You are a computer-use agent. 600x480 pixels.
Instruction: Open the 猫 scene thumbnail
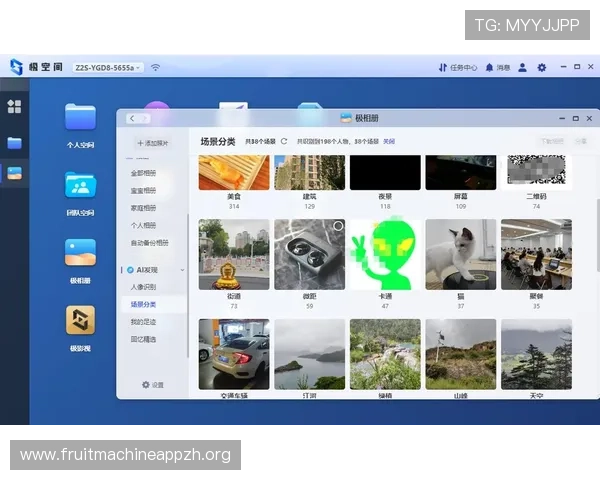tap(461, 254)
